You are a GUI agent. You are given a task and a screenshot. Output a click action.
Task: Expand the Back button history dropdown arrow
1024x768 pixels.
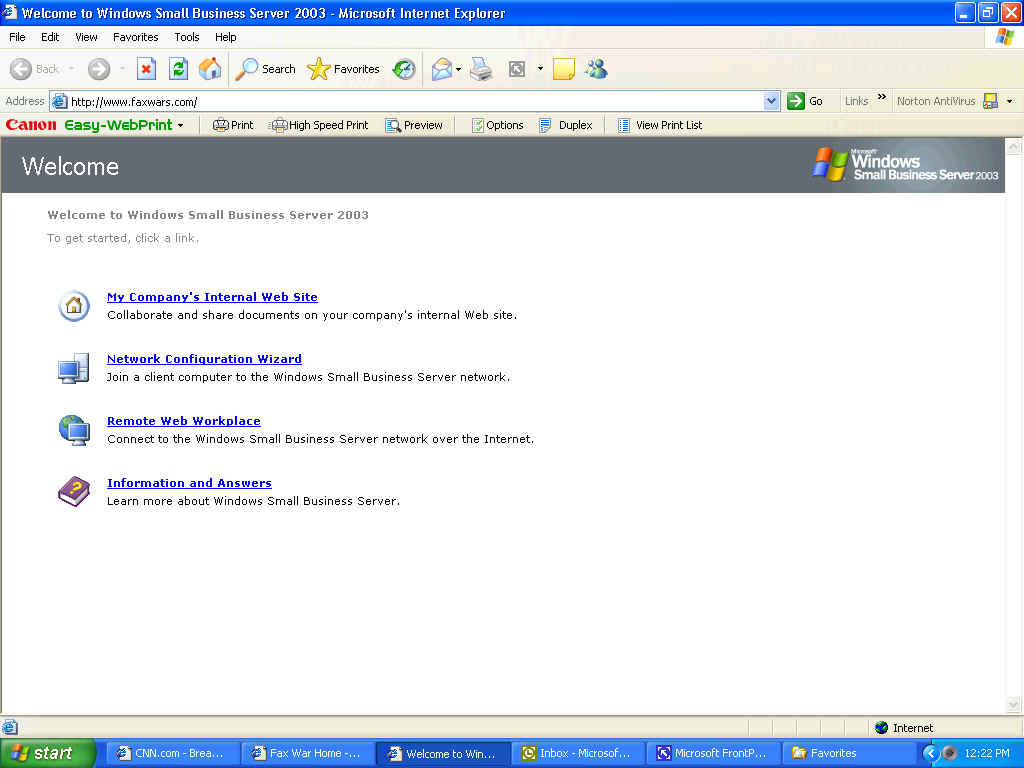(71, 69)
